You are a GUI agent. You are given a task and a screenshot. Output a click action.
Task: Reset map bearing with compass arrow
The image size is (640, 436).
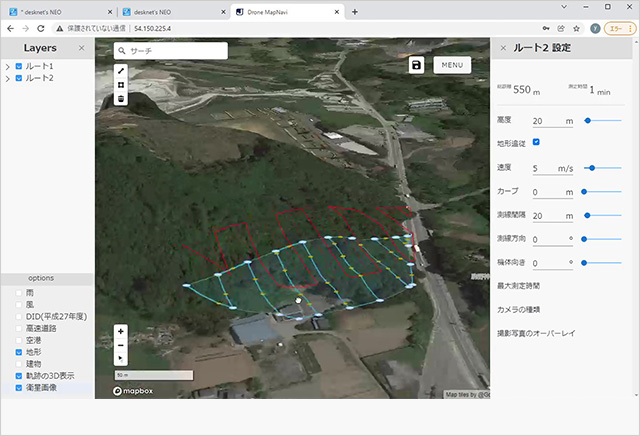[121, 357]
